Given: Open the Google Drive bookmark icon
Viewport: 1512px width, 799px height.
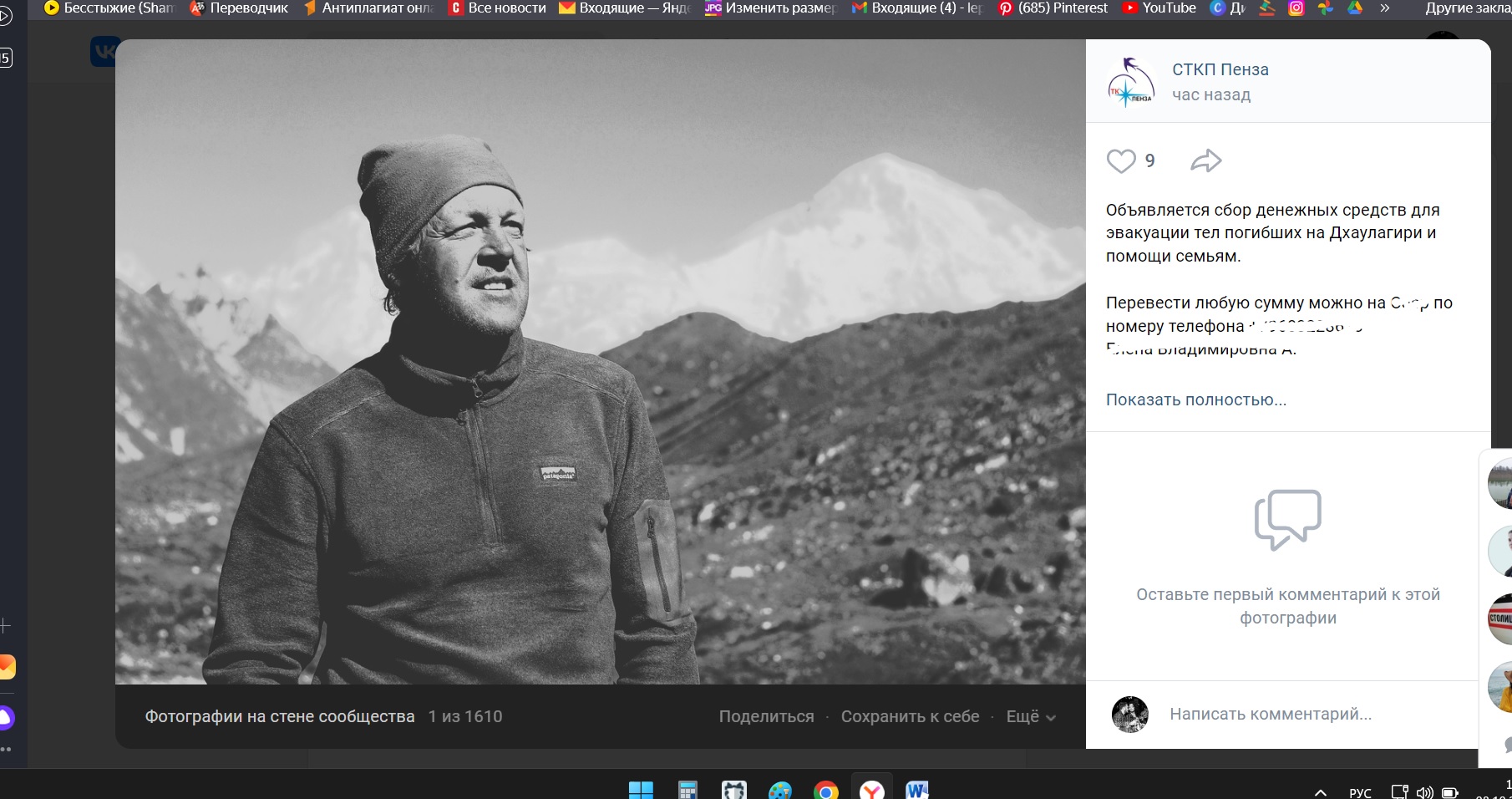Looking at the screenshot, I should pyautogui.click(x=1354, y=8).
